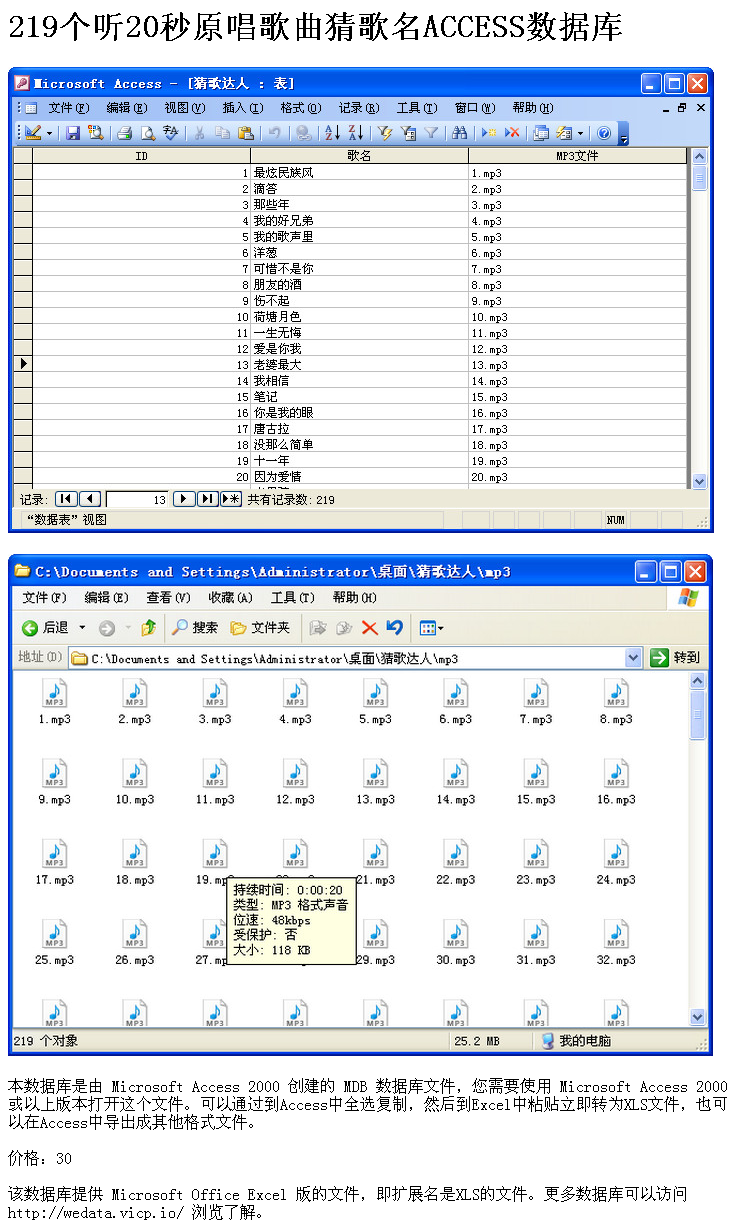The width and height of the screenshot is (736, 1220).
Task: Click the Undo icon in Access toolbar
Action: tap(274, 132)
